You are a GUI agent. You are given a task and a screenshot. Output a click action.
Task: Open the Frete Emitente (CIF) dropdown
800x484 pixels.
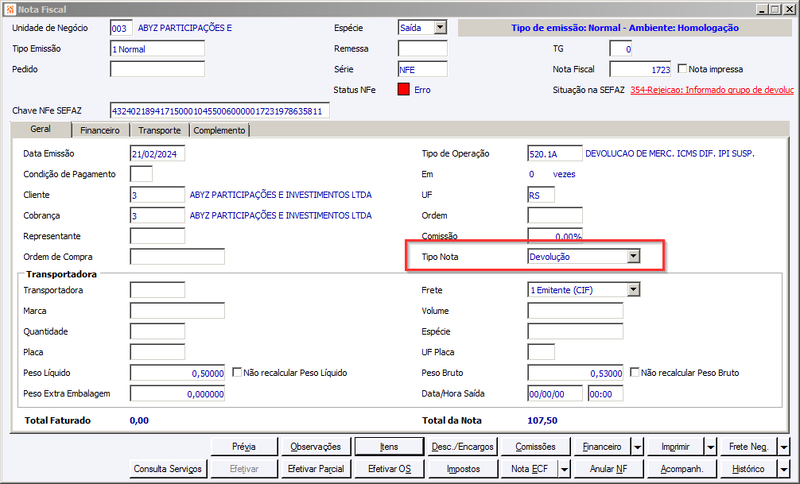[x=633, y=290]
